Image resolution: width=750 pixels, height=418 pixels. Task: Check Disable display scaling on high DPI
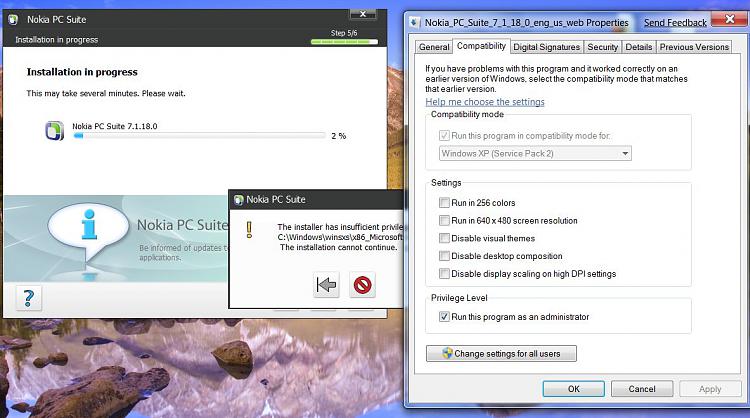pos(444,274)
